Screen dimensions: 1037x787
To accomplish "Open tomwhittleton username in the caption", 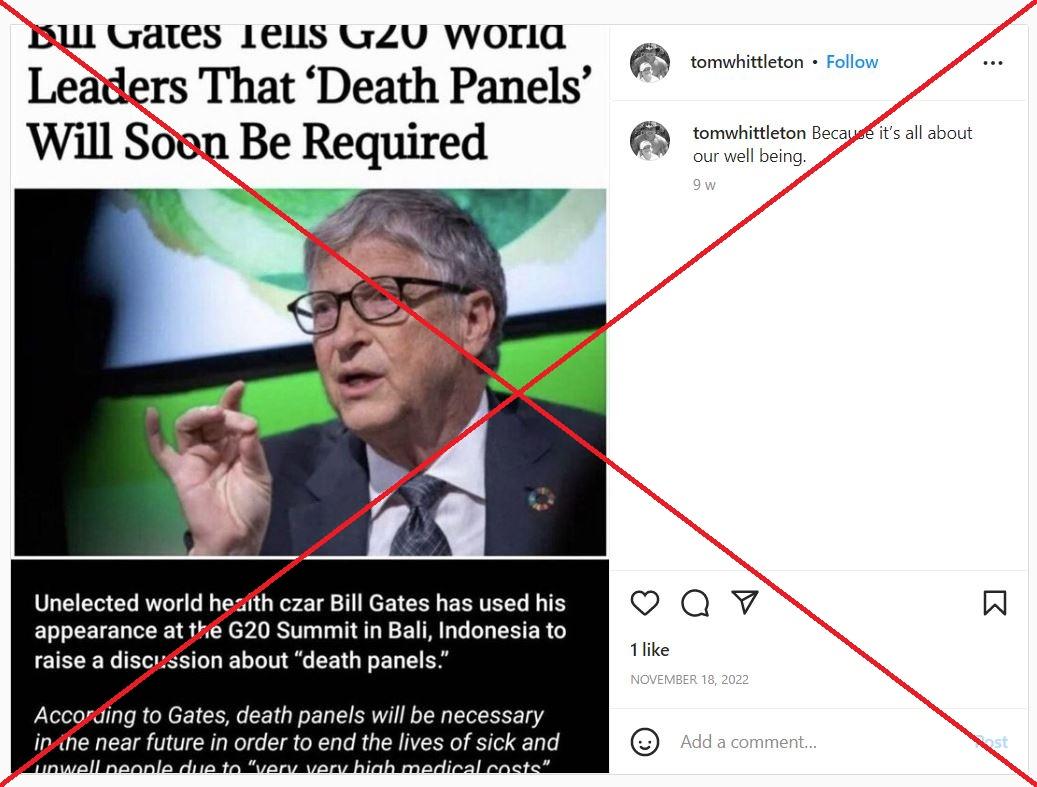I will (749, 133).
